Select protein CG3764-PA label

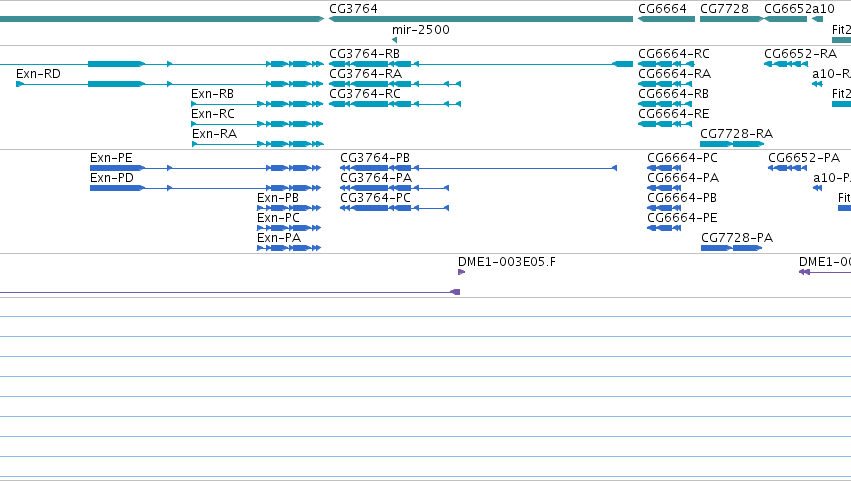click(376, 178)
